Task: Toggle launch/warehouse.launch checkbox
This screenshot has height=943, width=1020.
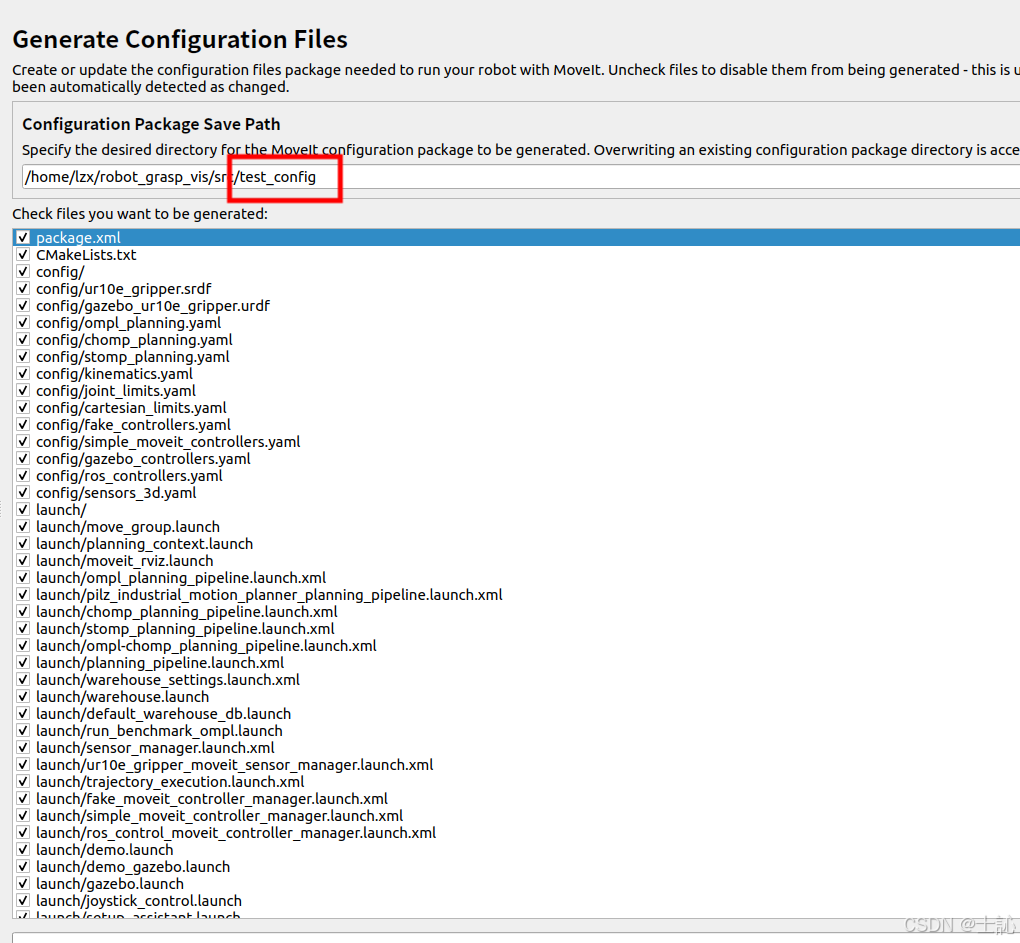Action: point(23,697)
